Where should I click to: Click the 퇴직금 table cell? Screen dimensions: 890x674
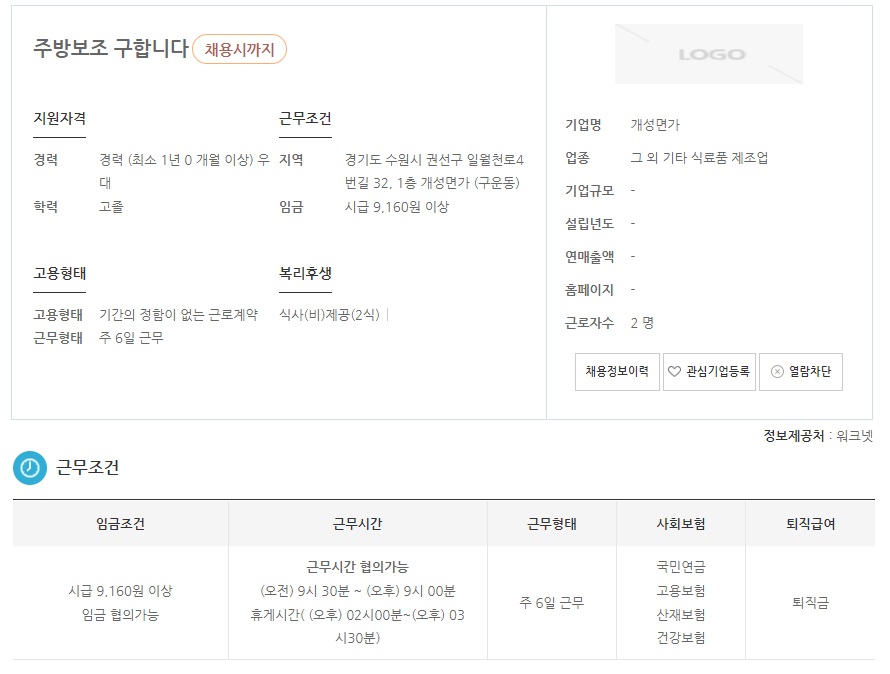(810, 603)
